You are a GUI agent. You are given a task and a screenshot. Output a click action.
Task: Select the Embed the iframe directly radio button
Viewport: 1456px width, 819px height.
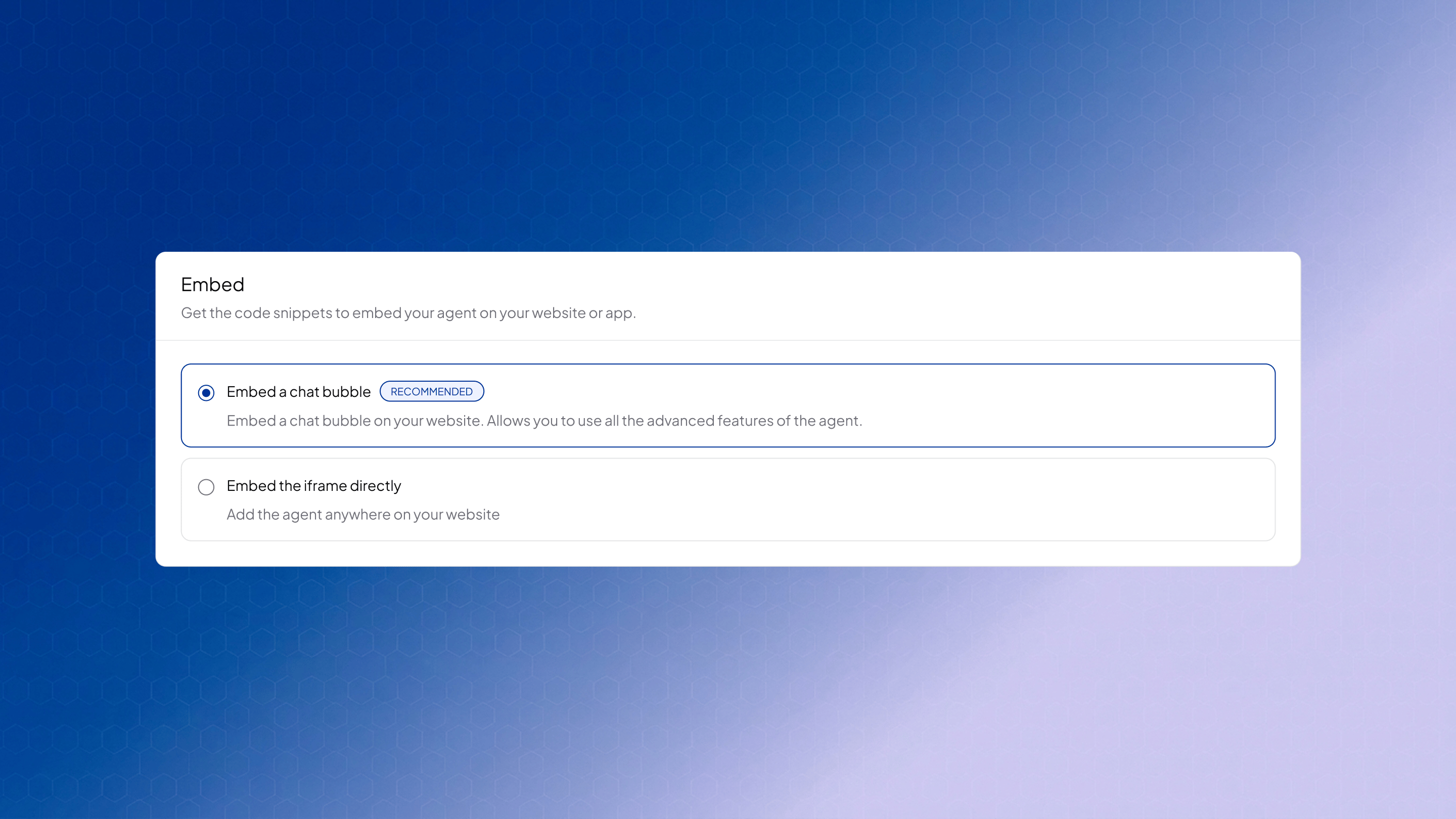point(206,487)
